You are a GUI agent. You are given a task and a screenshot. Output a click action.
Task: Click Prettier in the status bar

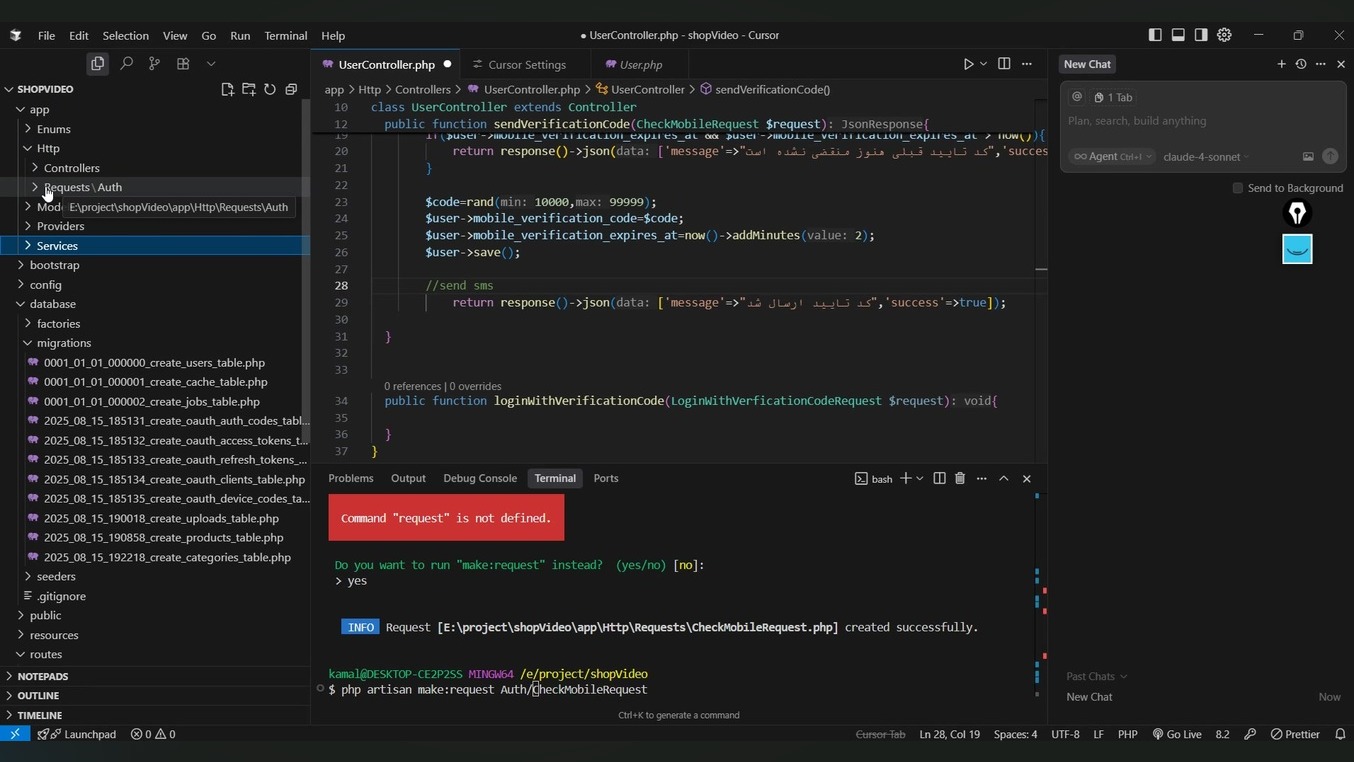coord(1295,734)
